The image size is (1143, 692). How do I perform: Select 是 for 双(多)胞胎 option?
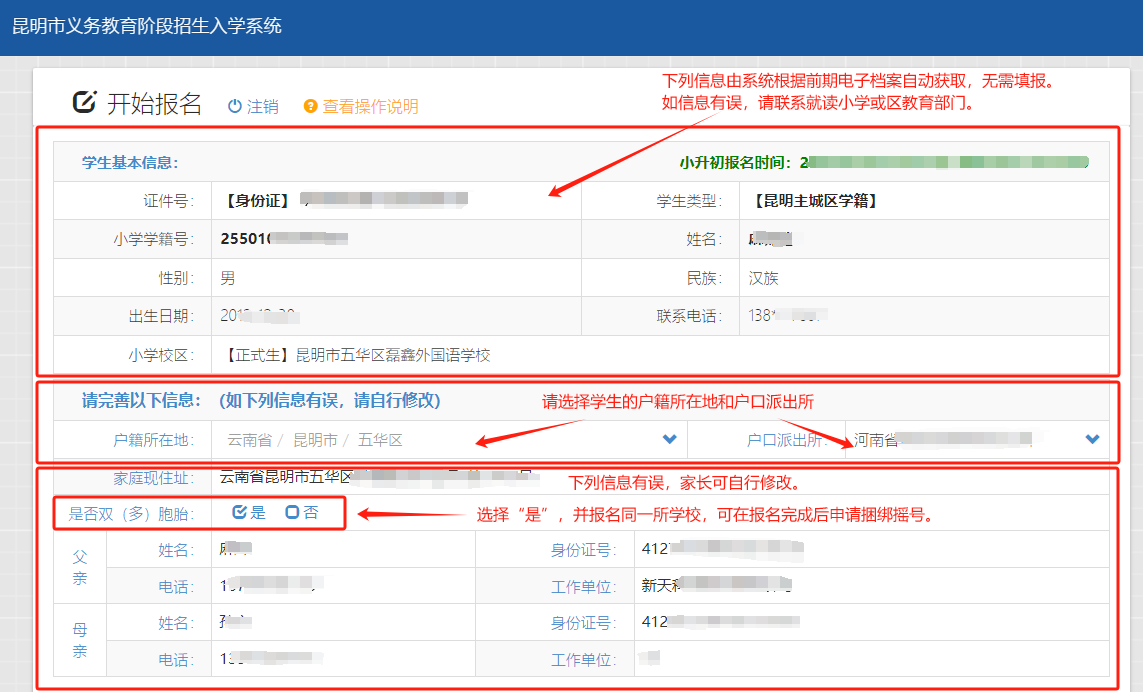tap(240, 512)
